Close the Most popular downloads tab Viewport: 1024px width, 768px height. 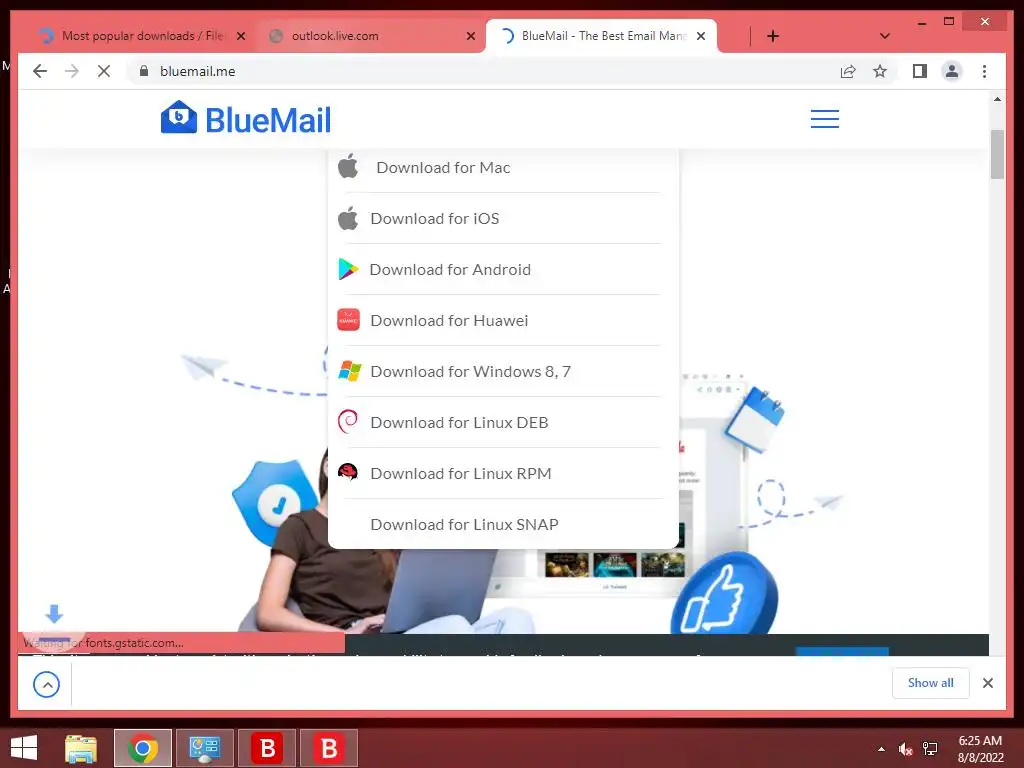[241, 36]
